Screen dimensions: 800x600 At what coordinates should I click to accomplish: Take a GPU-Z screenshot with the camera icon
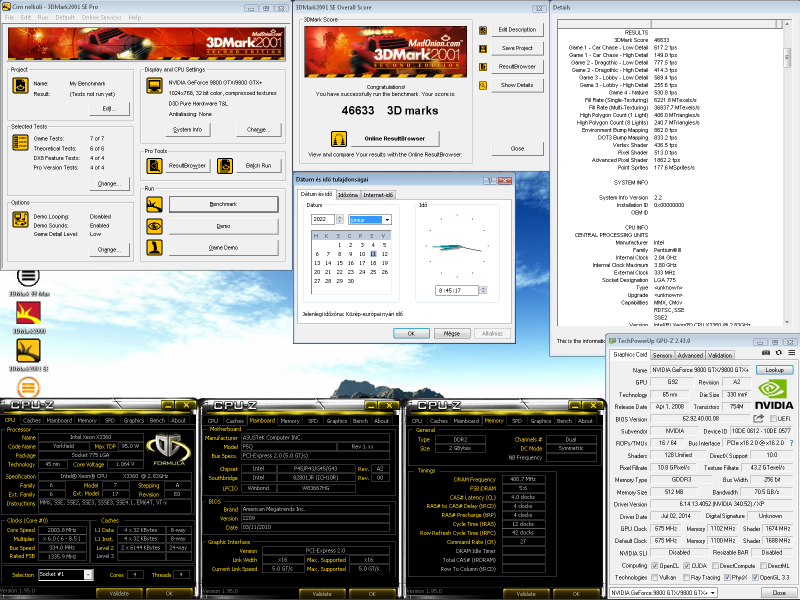pos(766,353)
